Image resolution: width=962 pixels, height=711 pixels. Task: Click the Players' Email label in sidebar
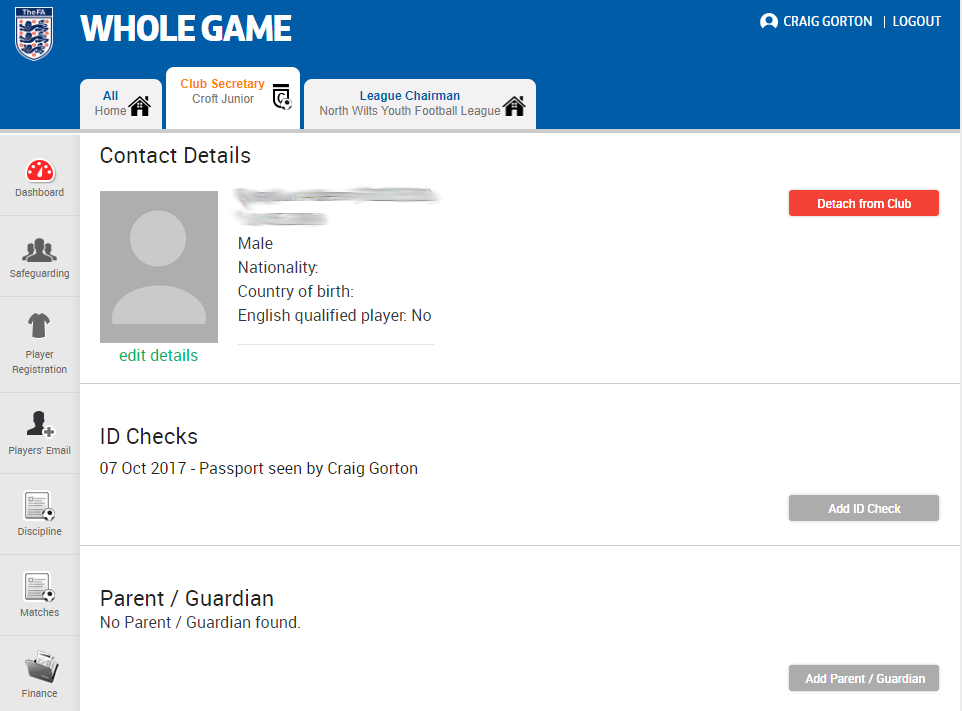coord(39,450)
